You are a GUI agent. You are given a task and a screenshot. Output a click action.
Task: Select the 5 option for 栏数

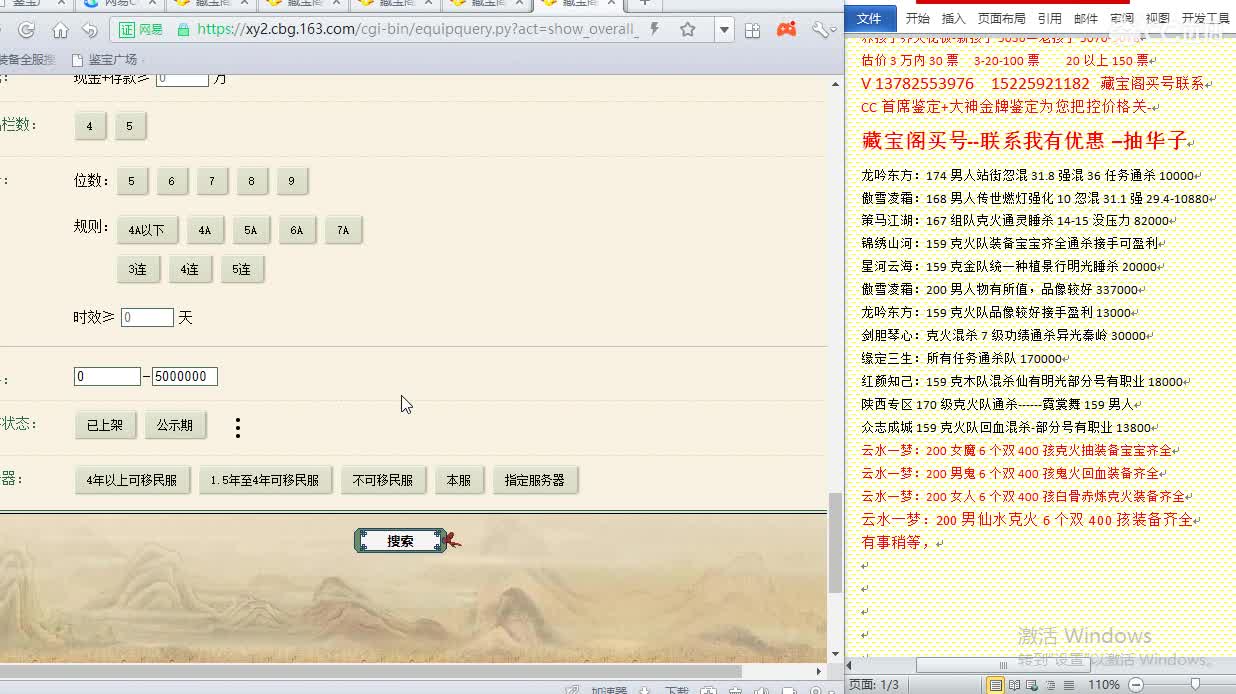tap(130, 126)
